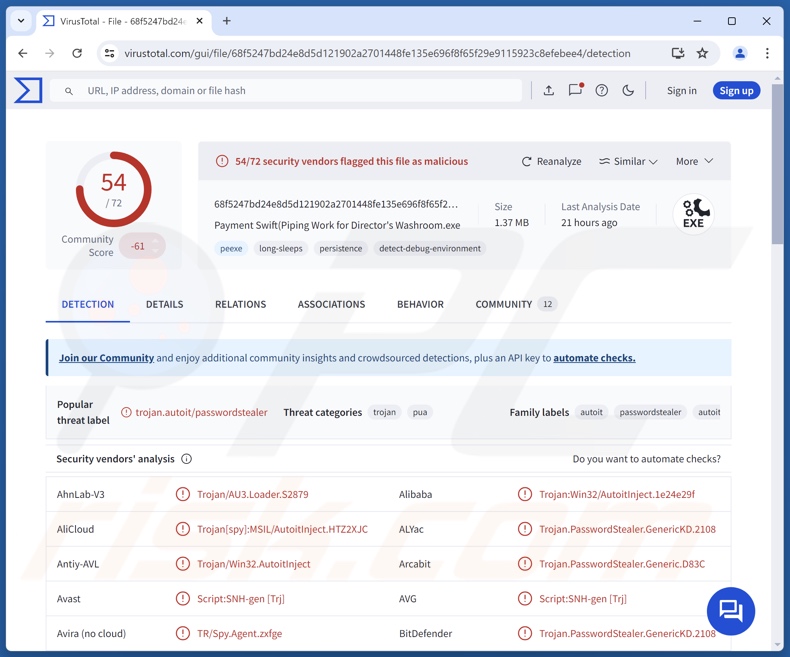Click the peexe tag
This screenshot has width=790, height=657.
pos(231,248)
